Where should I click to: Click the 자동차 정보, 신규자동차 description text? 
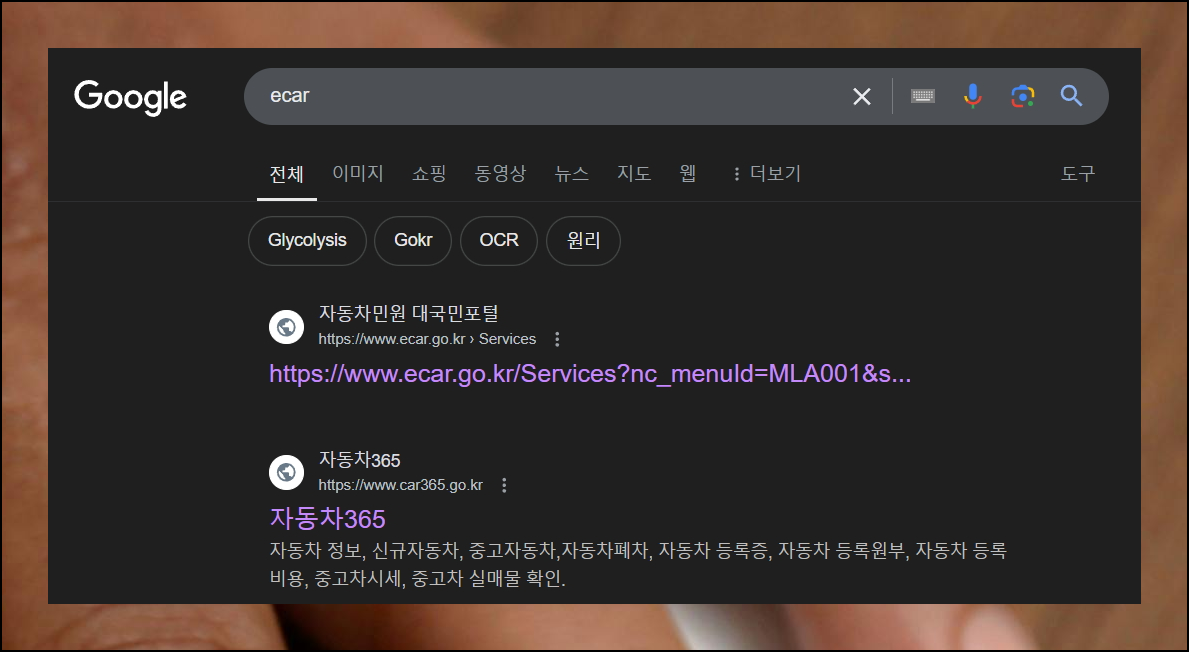tap(638, 564)
